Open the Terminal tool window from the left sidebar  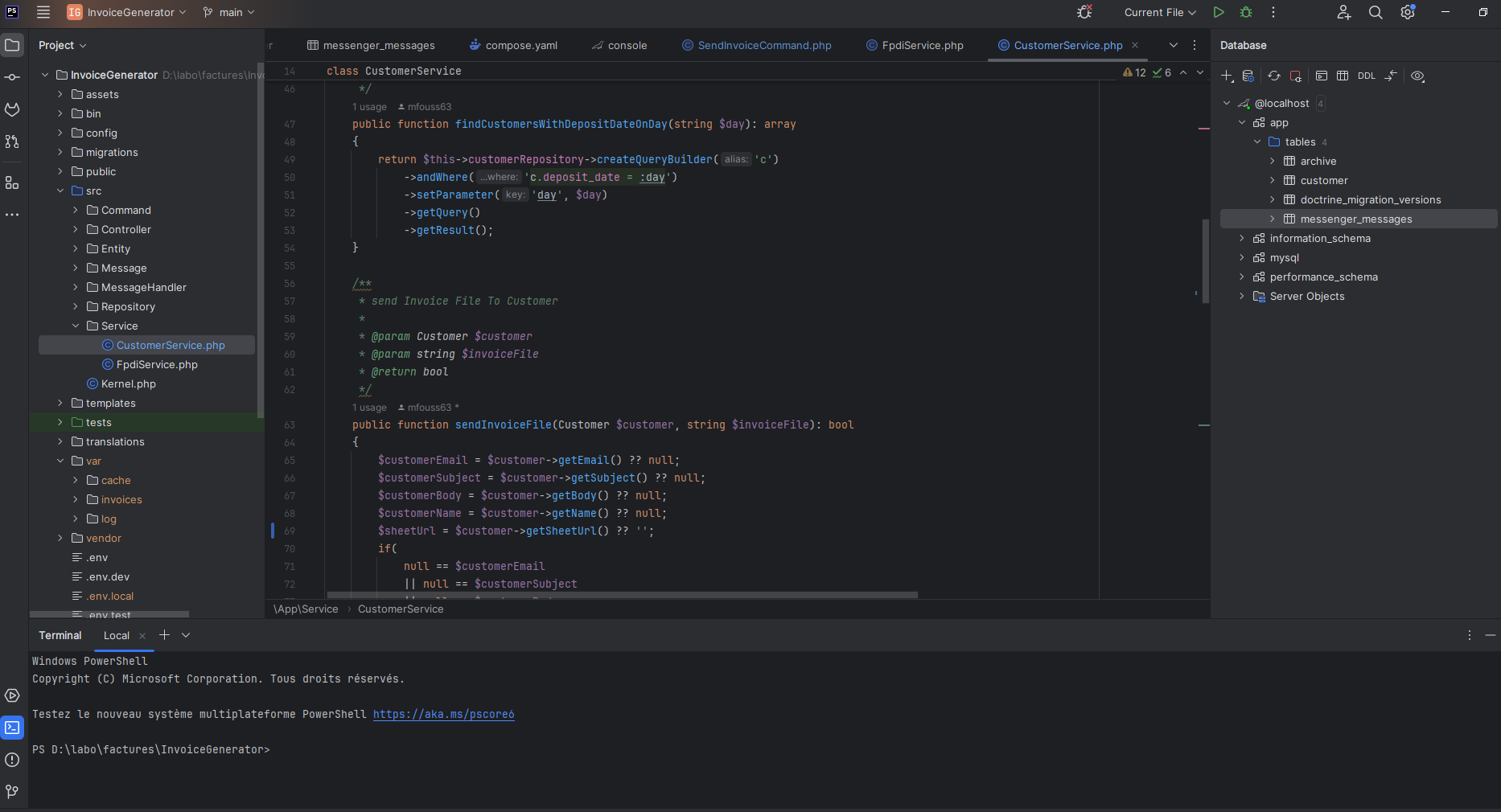click(x=12, y=728)
